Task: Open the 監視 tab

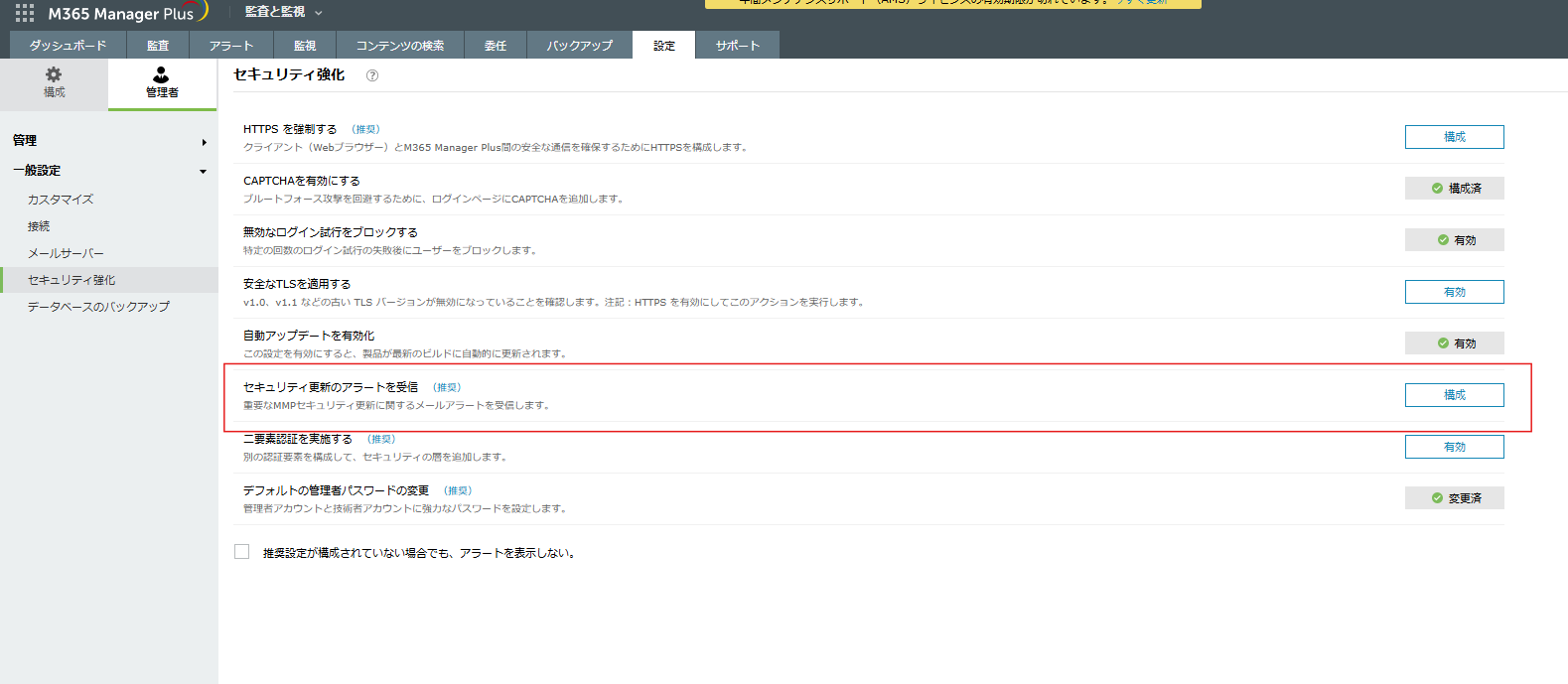Action: pos(305,46)
